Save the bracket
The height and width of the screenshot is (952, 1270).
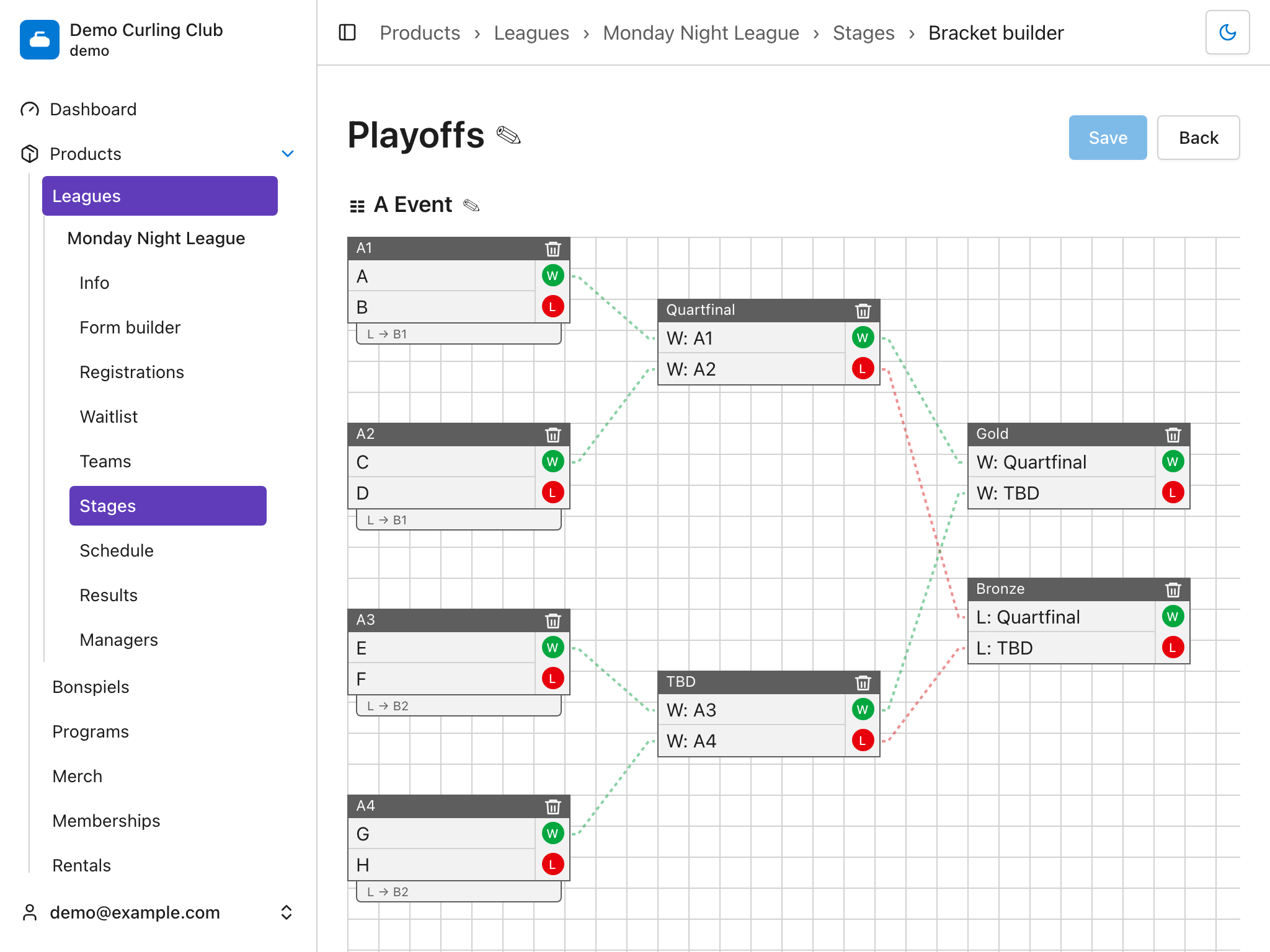[1108, 138]
